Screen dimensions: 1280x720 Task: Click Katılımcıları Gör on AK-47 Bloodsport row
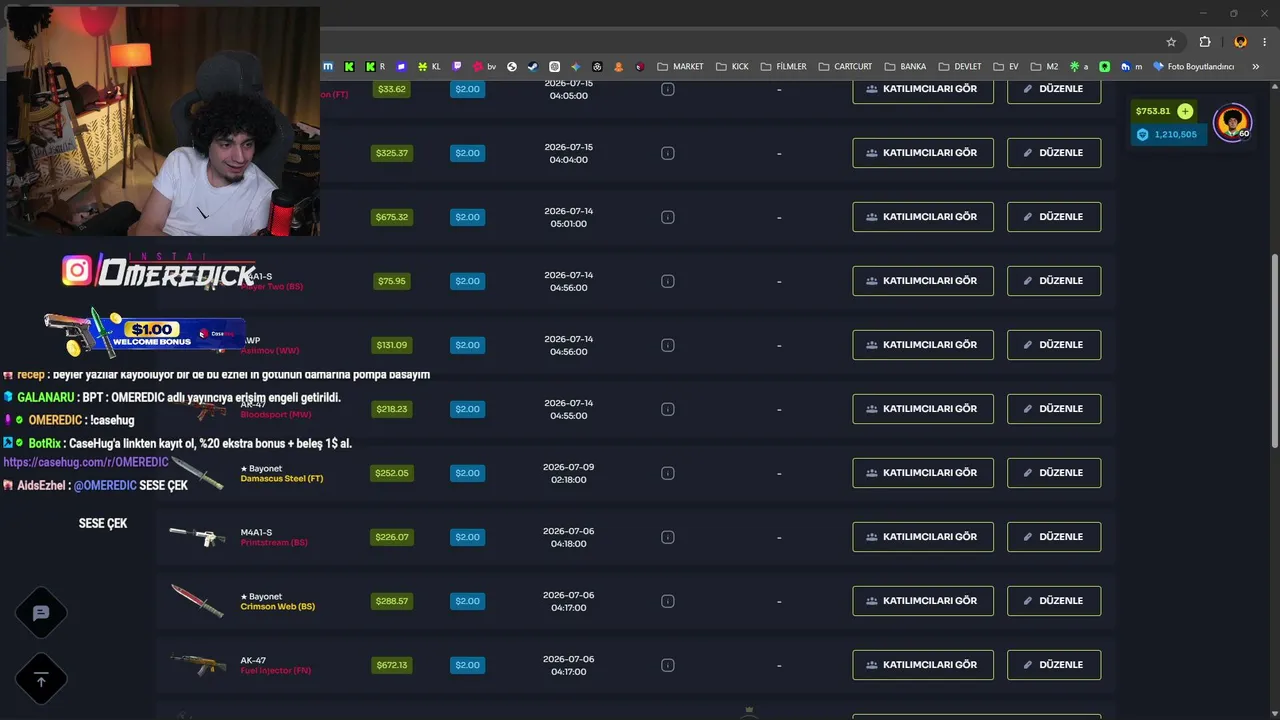coord(923,409)
